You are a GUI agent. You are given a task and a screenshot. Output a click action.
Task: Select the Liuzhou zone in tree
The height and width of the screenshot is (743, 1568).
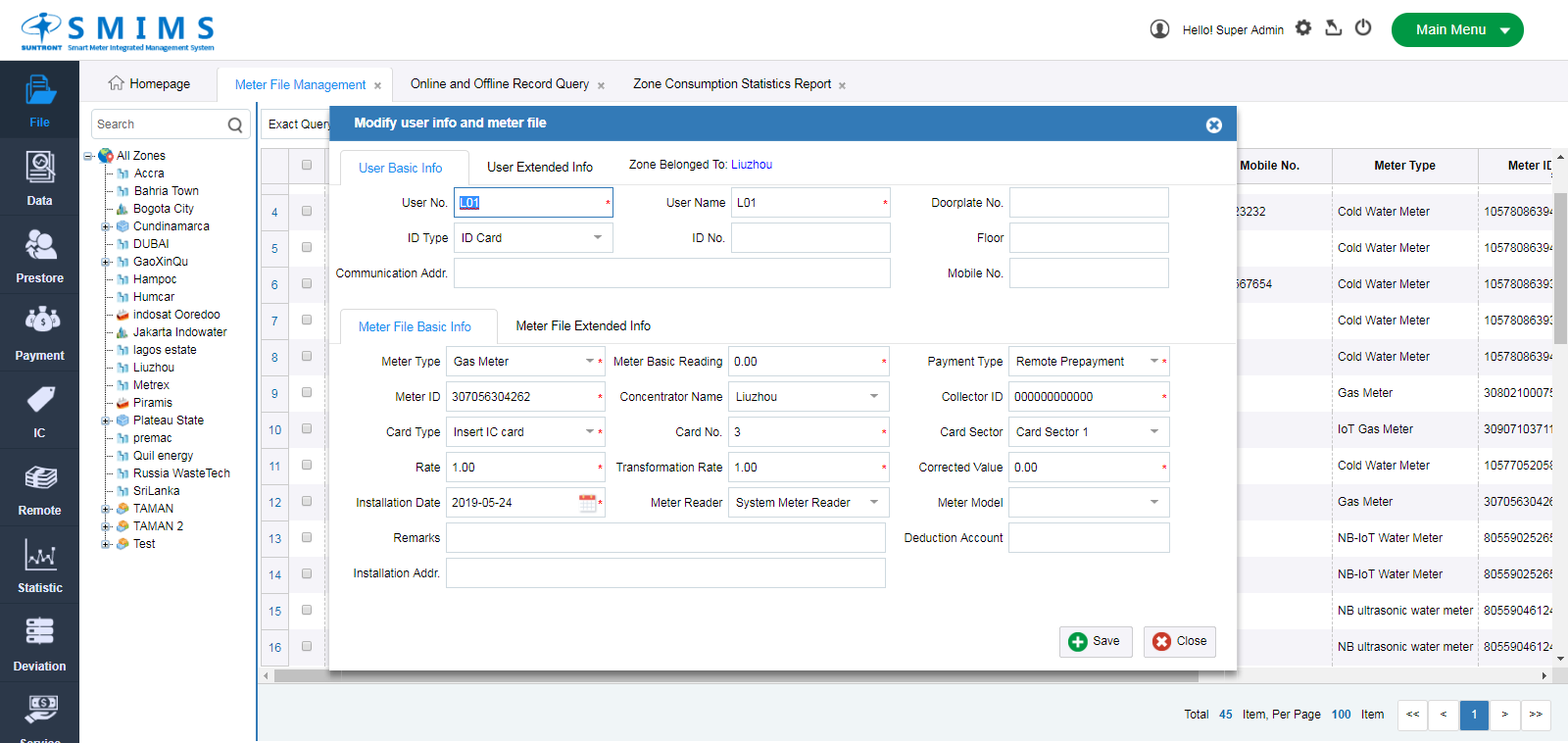[x=154, y=368]
